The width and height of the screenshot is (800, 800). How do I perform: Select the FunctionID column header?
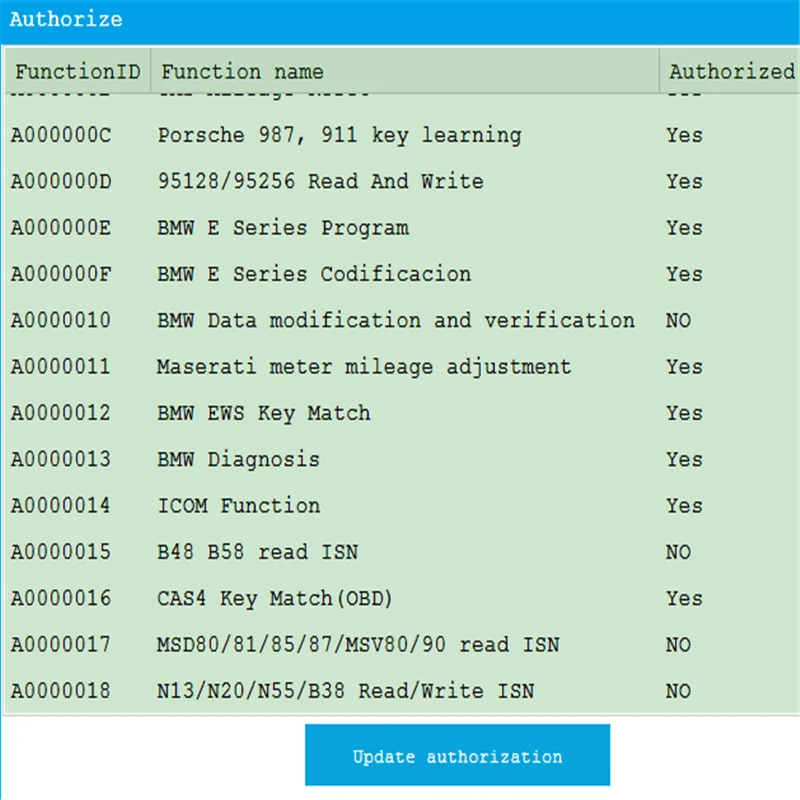pos(78,71)
